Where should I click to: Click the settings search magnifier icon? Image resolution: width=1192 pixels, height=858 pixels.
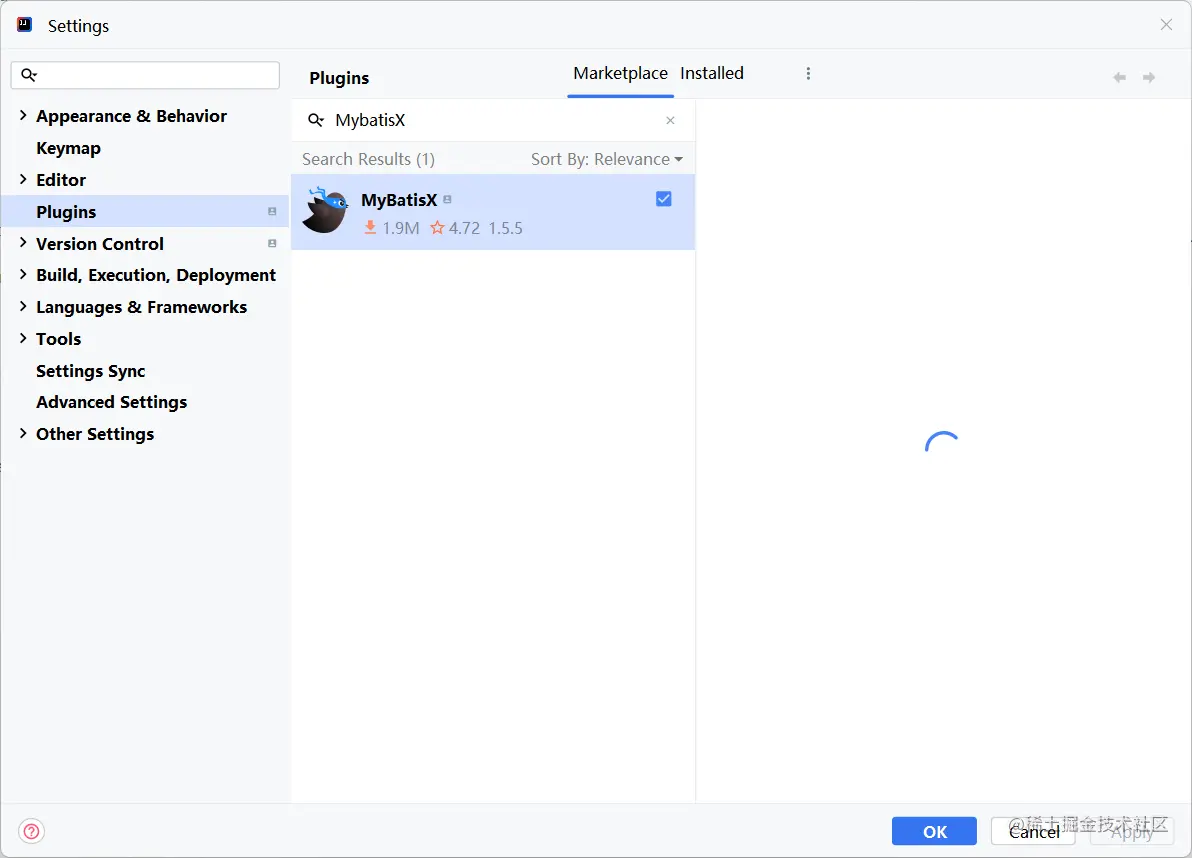click(29, 74)
